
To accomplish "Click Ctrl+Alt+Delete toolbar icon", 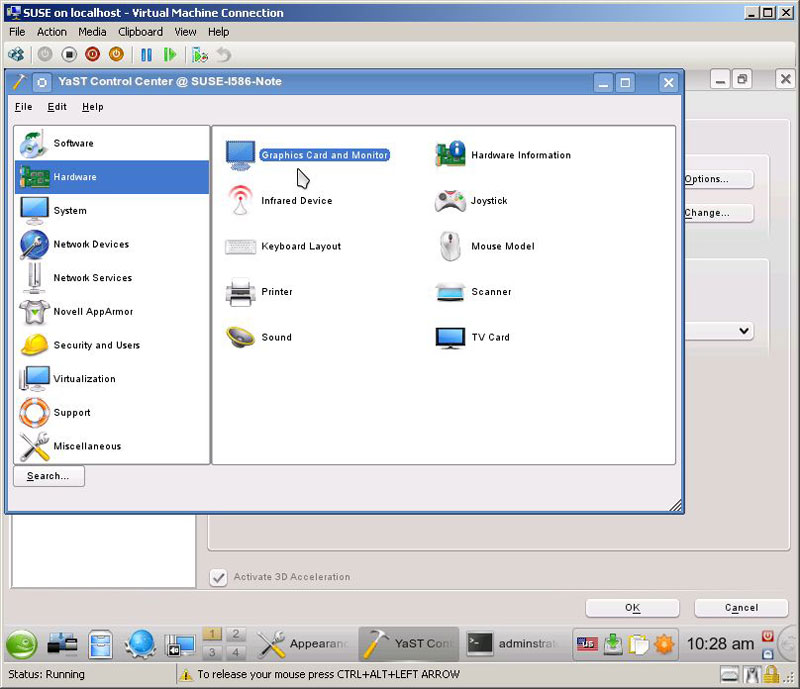I will [16, 54].
